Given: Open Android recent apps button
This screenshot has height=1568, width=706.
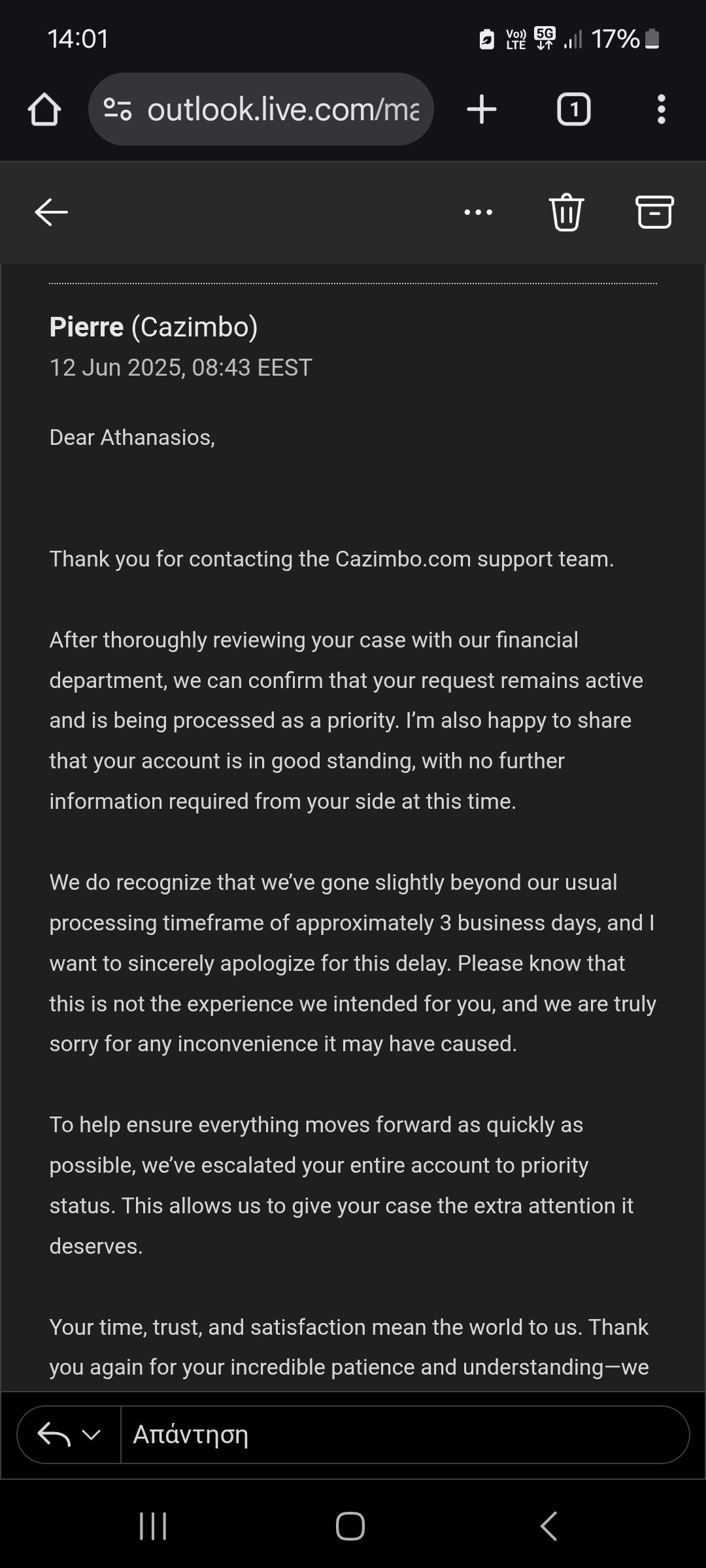Looking at the screenshot, I should (x=153, y=1527).
